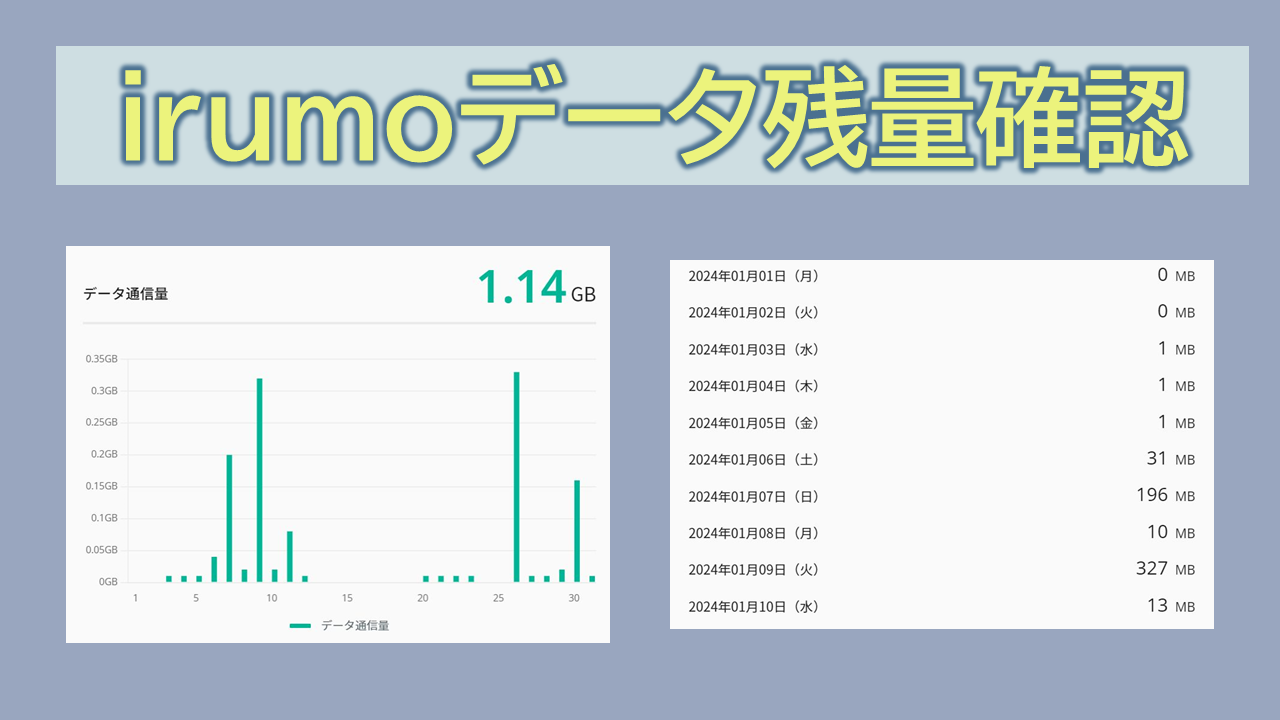Click the 10 MB usage value
Image resolution: width=1280 pixels, height=720 pixels.
tap(1171, 533)
